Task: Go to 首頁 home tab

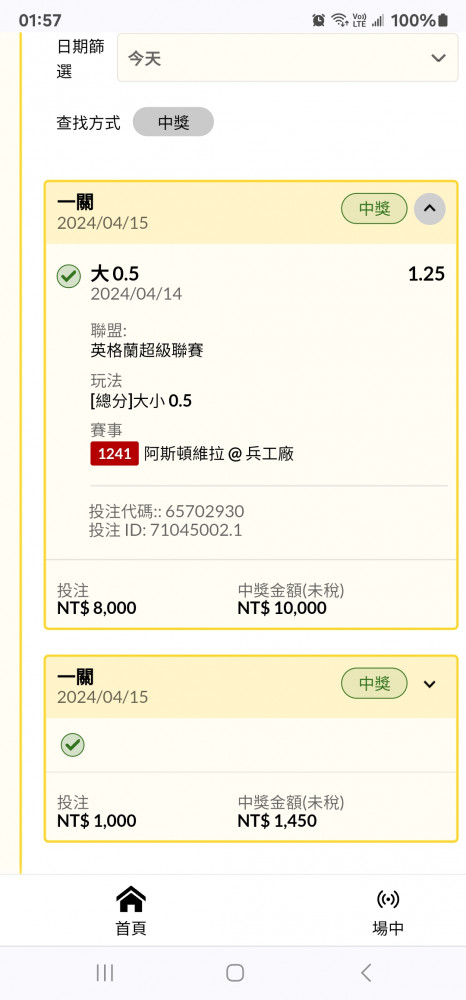Action: (131, 911)
